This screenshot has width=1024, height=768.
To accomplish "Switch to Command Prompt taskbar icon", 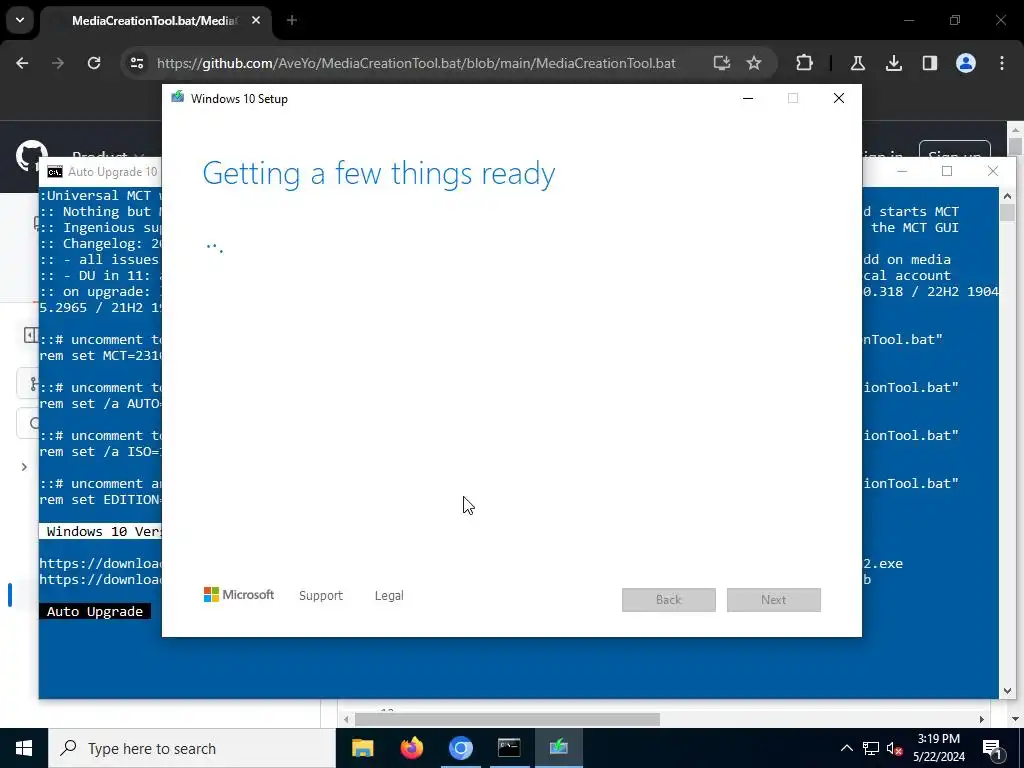I will 509,748.
